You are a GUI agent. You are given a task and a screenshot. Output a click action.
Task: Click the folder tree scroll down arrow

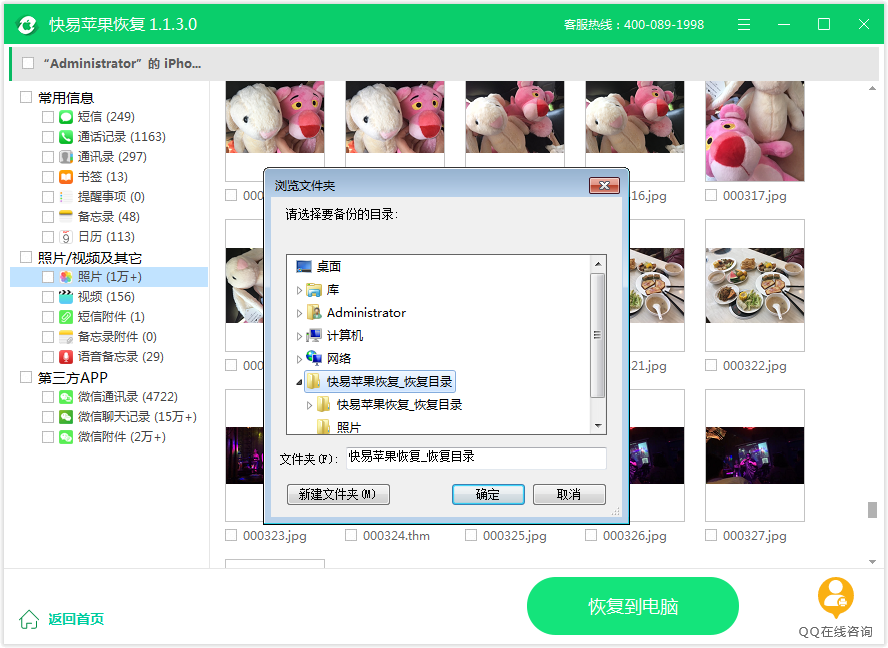[x=598, y=425]
